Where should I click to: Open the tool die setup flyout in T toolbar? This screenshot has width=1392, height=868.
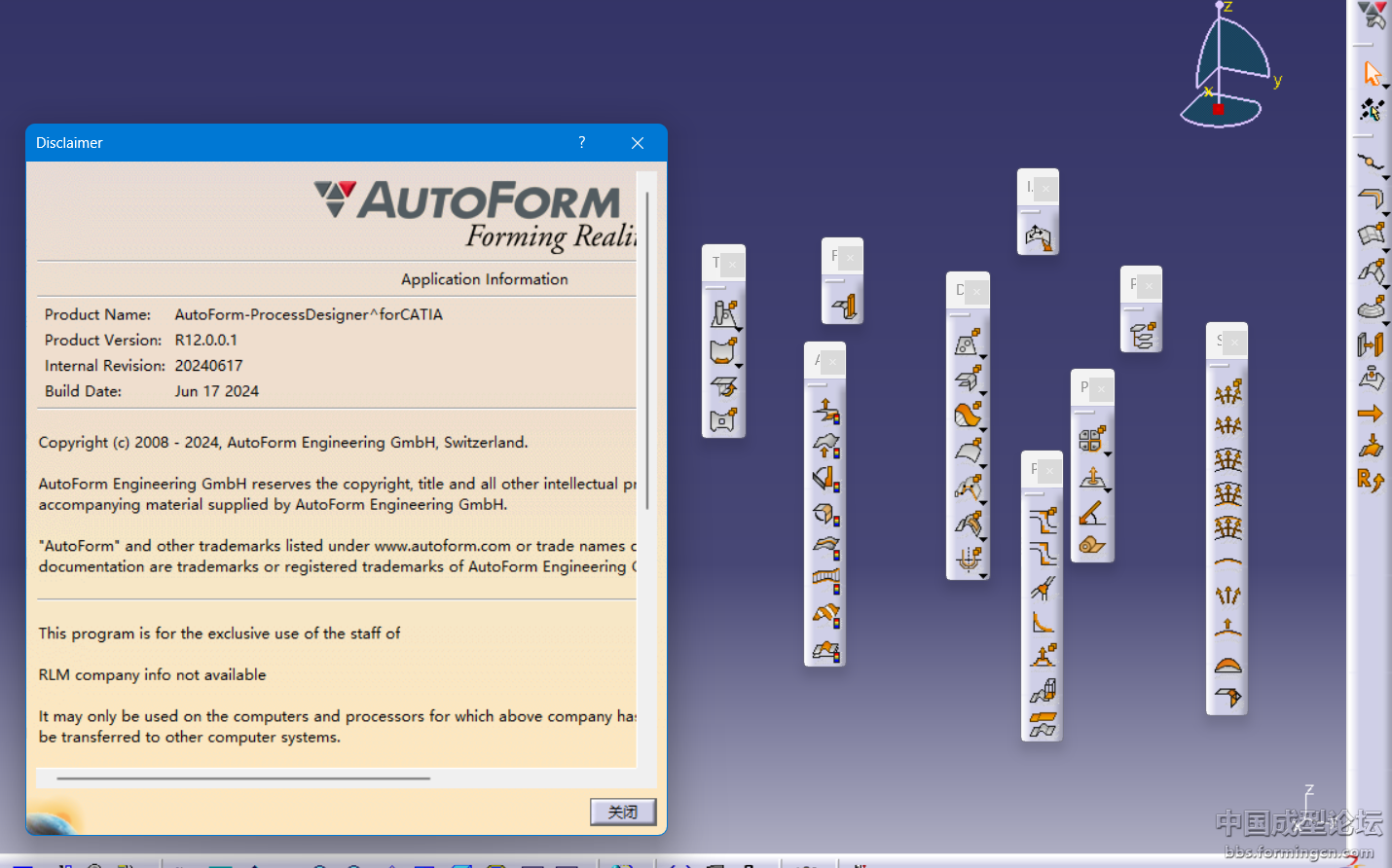724,313
